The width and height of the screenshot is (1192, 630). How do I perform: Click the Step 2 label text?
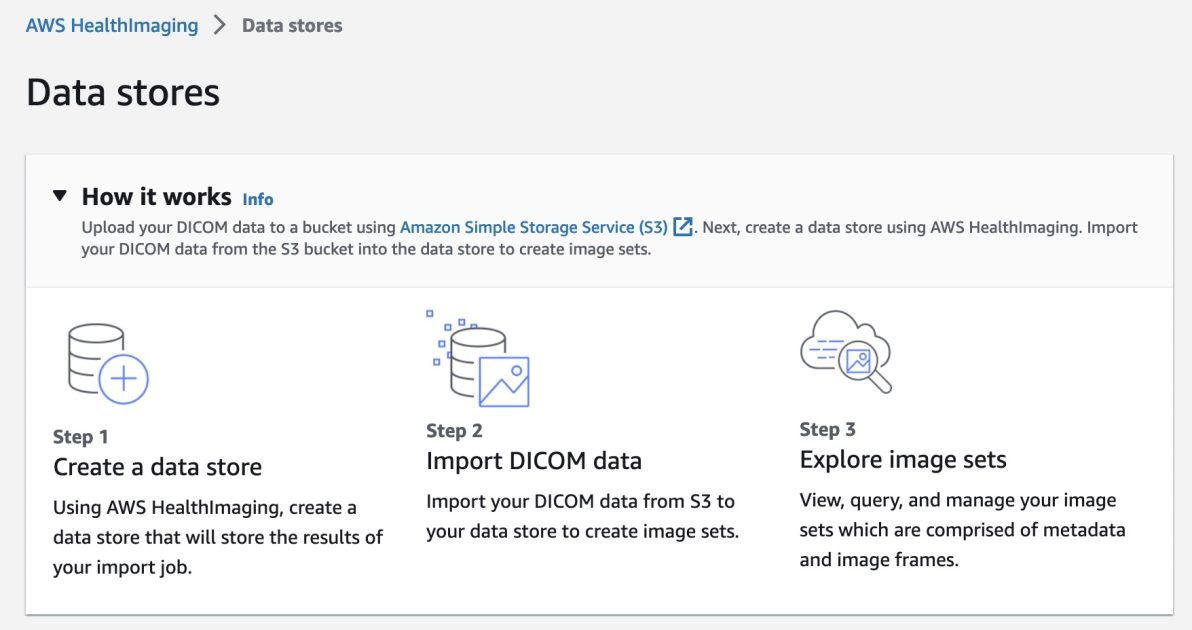452,430
